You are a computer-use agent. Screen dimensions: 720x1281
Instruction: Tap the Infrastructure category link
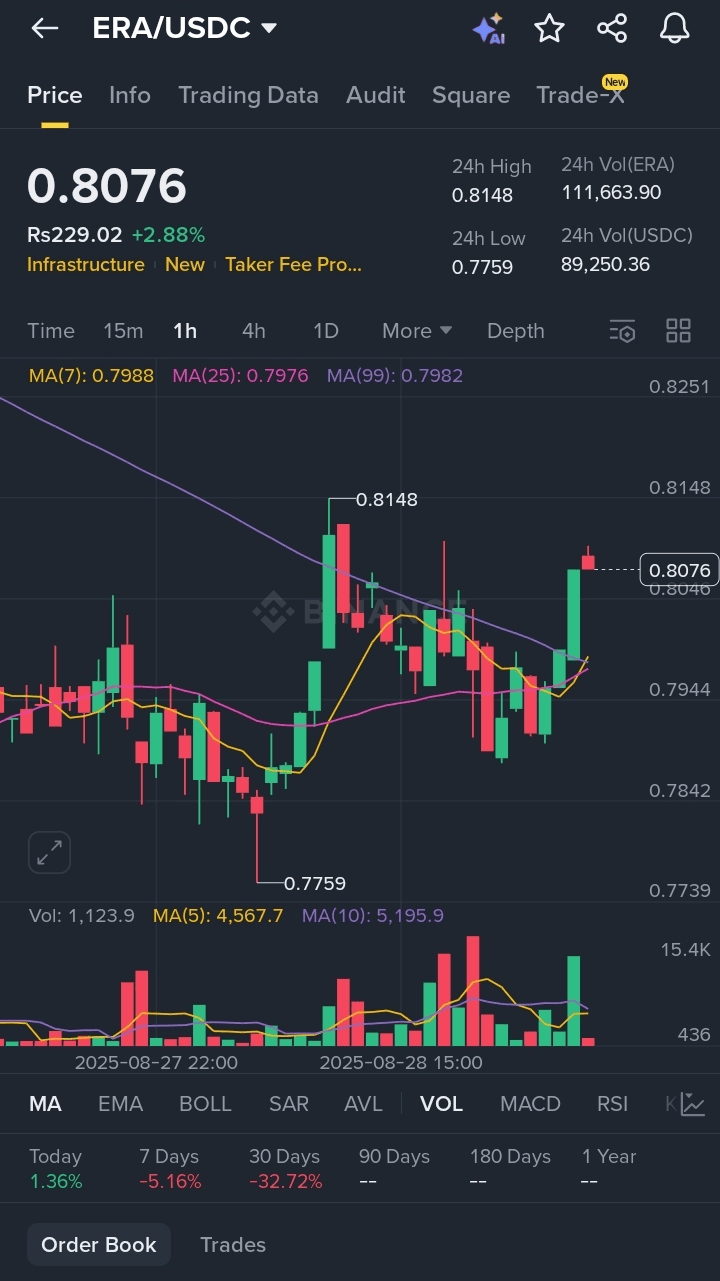click(86, 265)
